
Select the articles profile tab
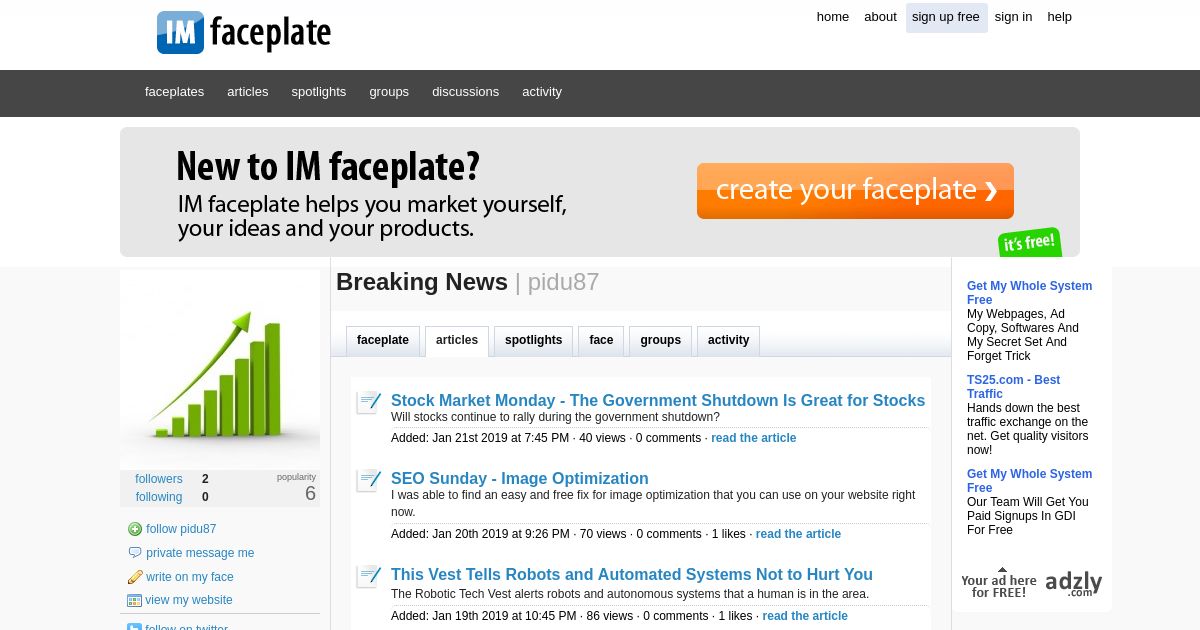457,341
